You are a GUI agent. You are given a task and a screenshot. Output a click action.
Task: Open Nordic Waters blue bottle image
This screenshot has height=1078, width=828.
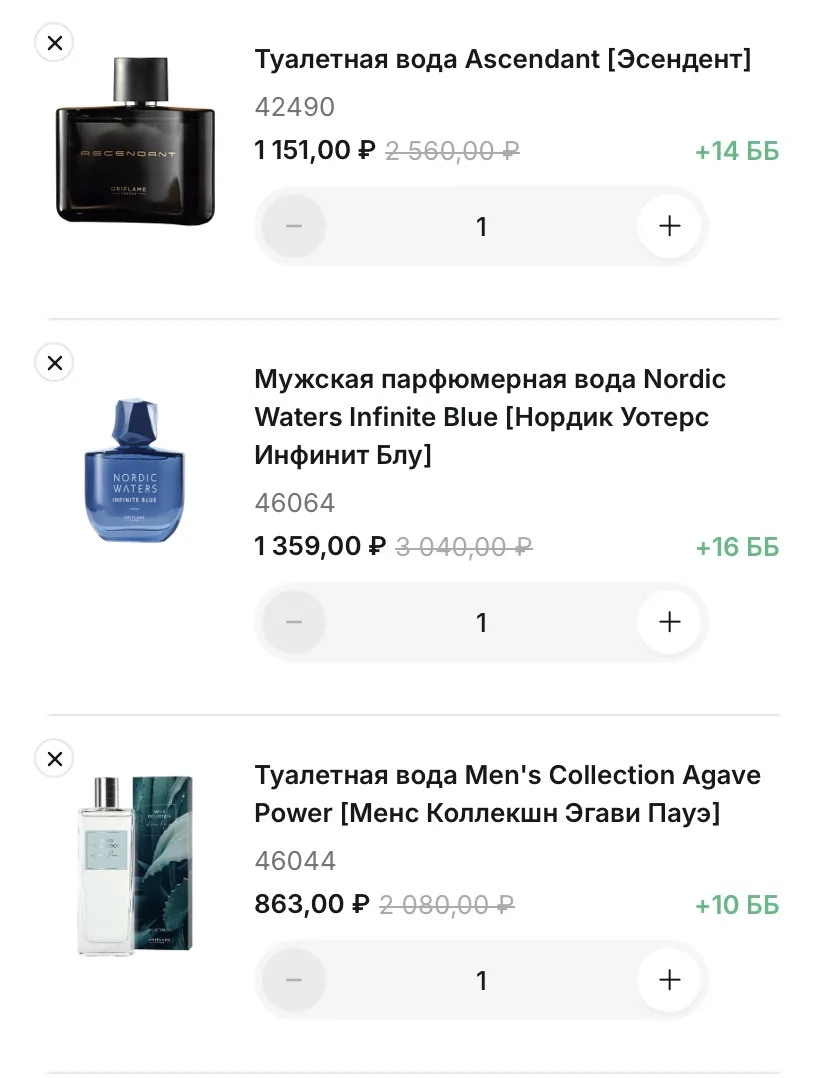coord(135,470)
